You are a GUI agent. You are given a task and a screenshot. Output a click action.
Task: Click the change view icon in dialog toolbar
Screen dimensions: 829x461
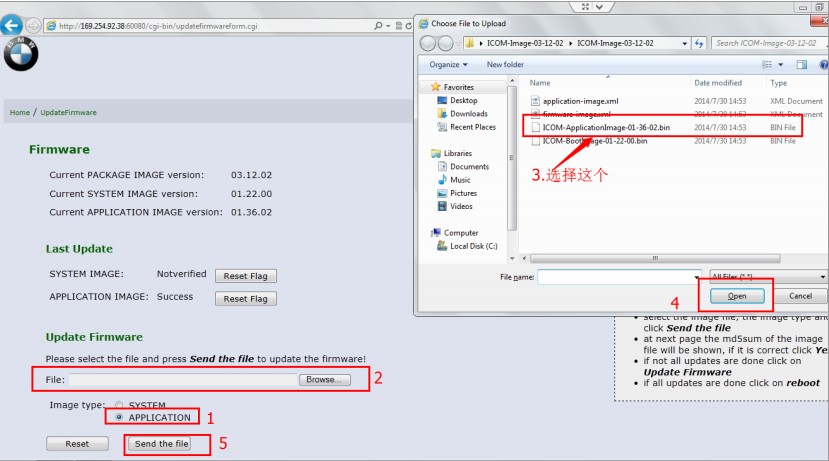coord(767,64)
